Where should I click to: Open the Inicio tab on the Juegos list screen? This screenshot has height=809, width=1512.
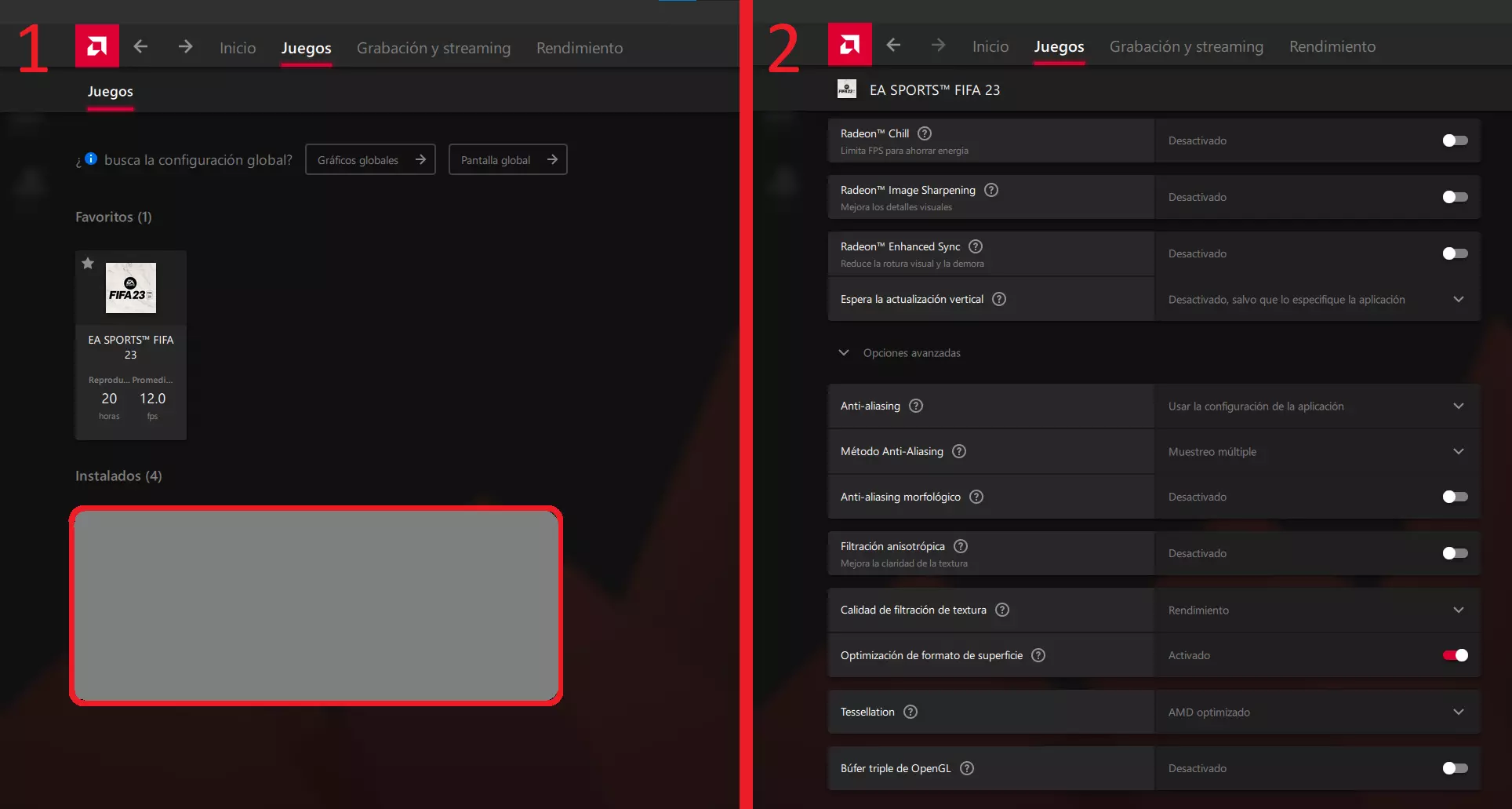point(238,48)
